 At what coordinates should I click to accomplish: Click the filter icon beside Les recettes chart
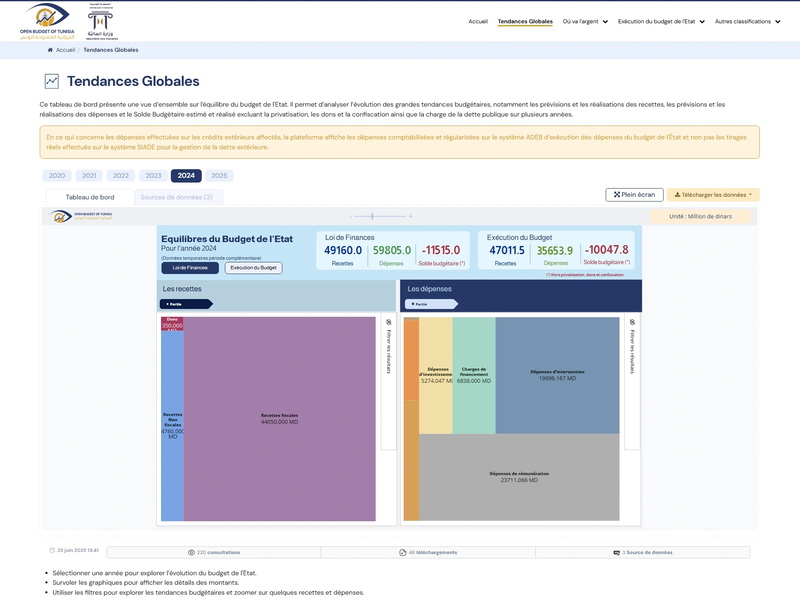(x=387, y=322)
